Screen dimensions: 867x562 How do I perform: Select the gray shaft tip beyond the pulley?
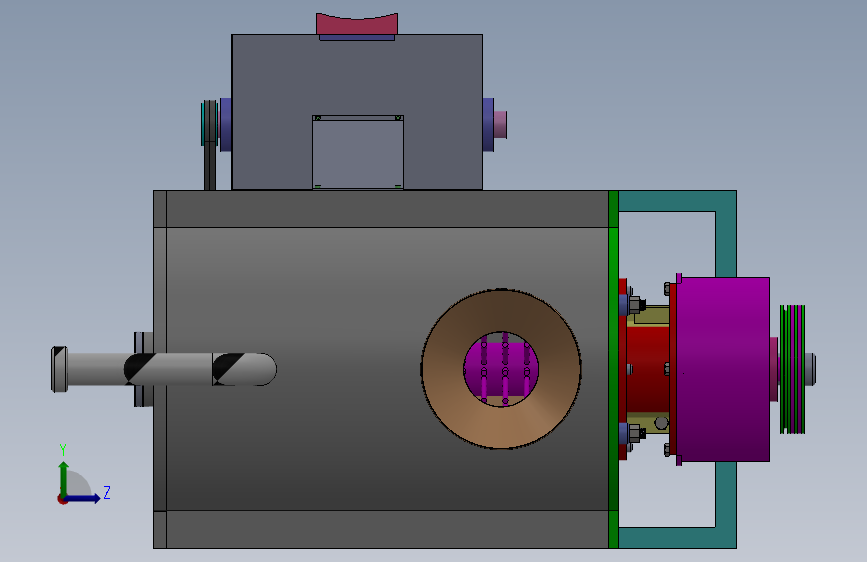811,369
